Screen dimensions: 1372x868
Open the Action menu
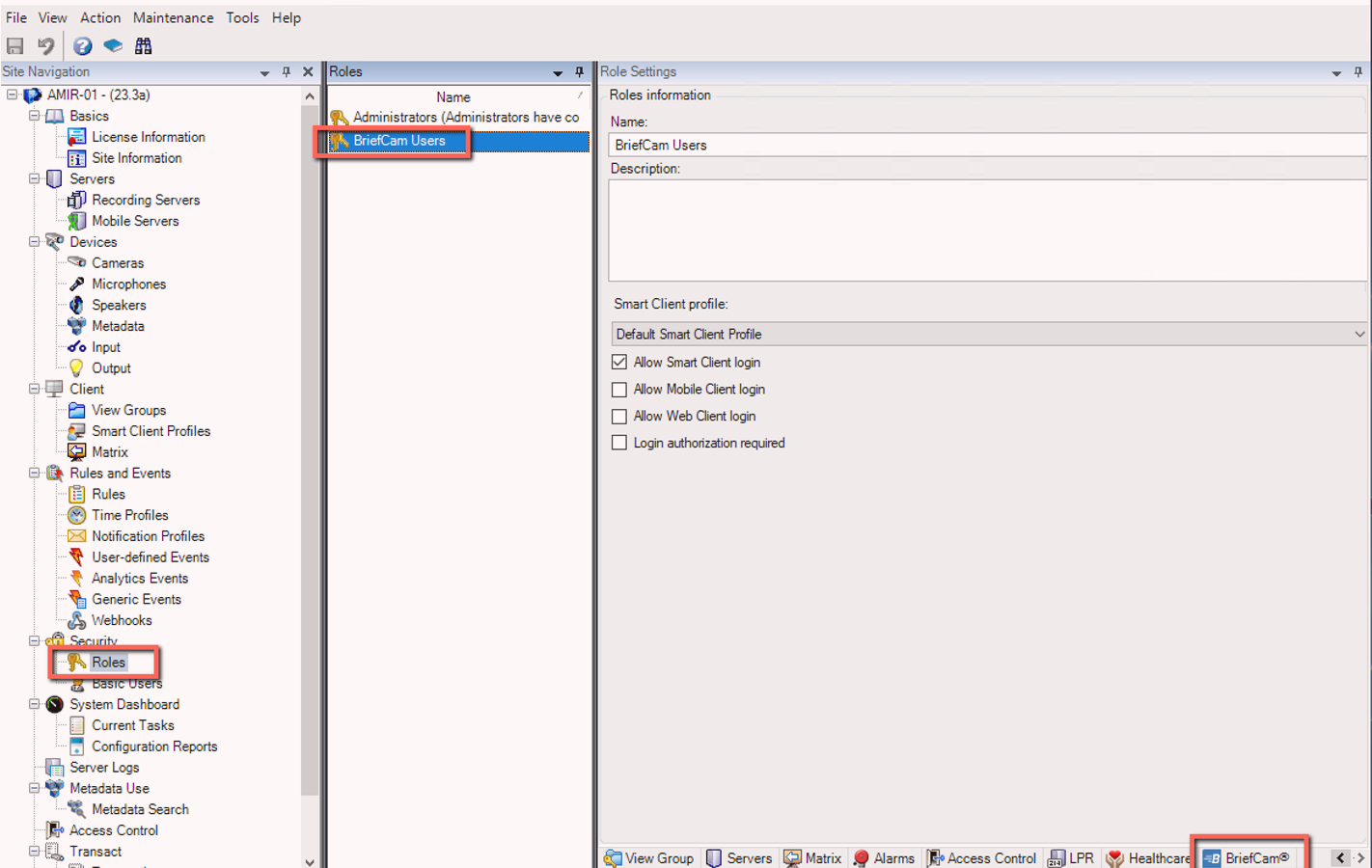[100, 17]
